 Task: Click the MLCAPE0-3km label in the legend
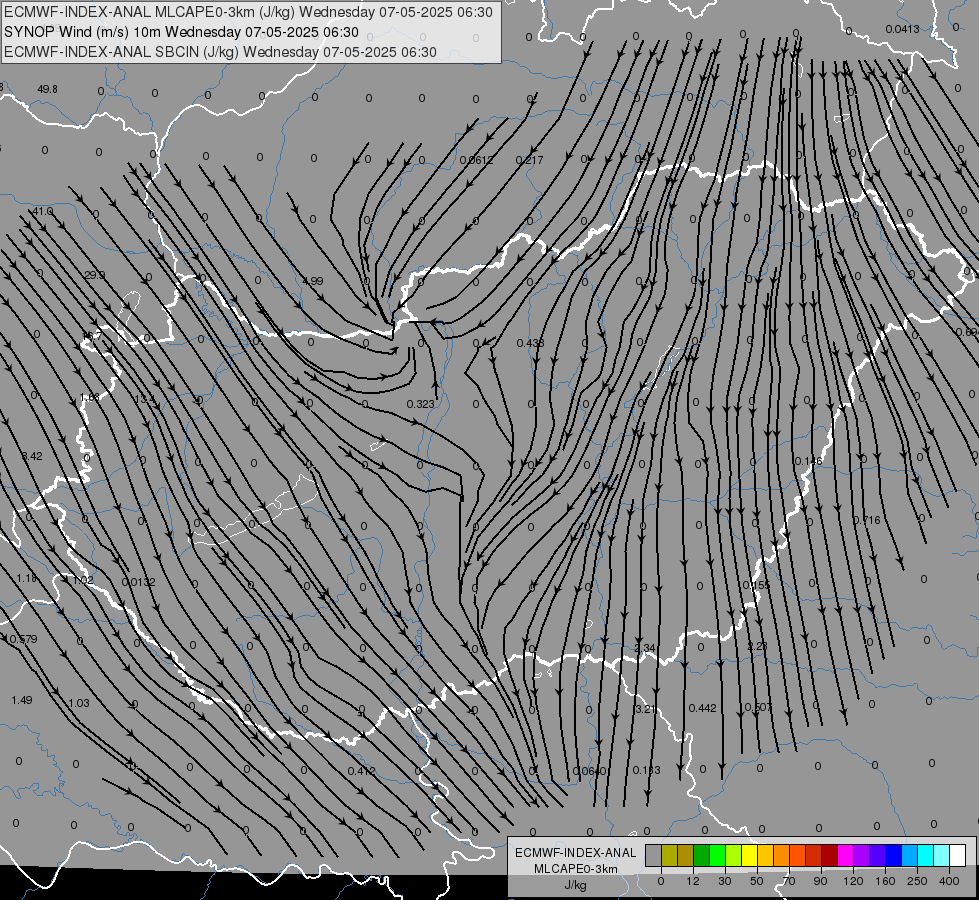[576, 869]
